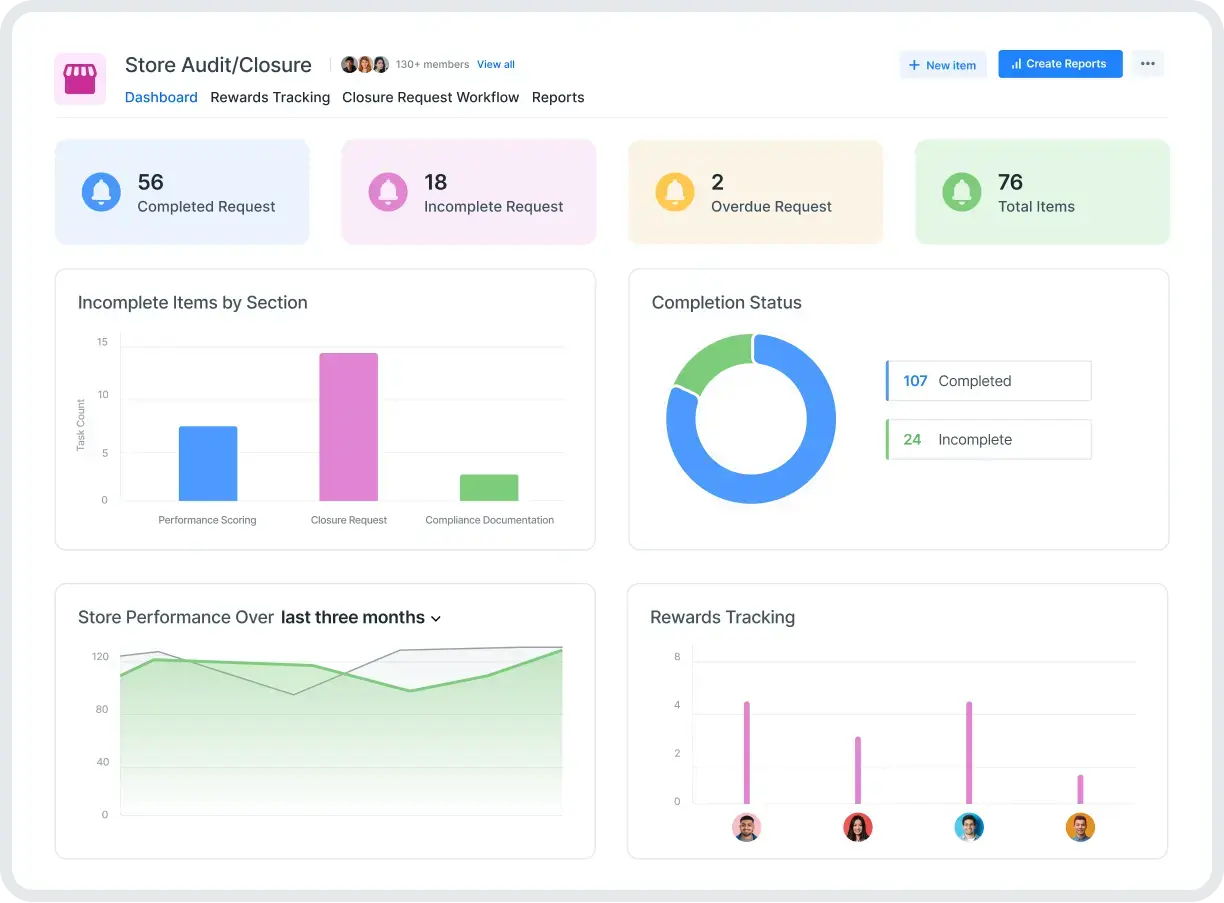Viewport: 1224px width, 903px height.
Task: Click the green Total Items bell icon
Action: tap(962, 192)
